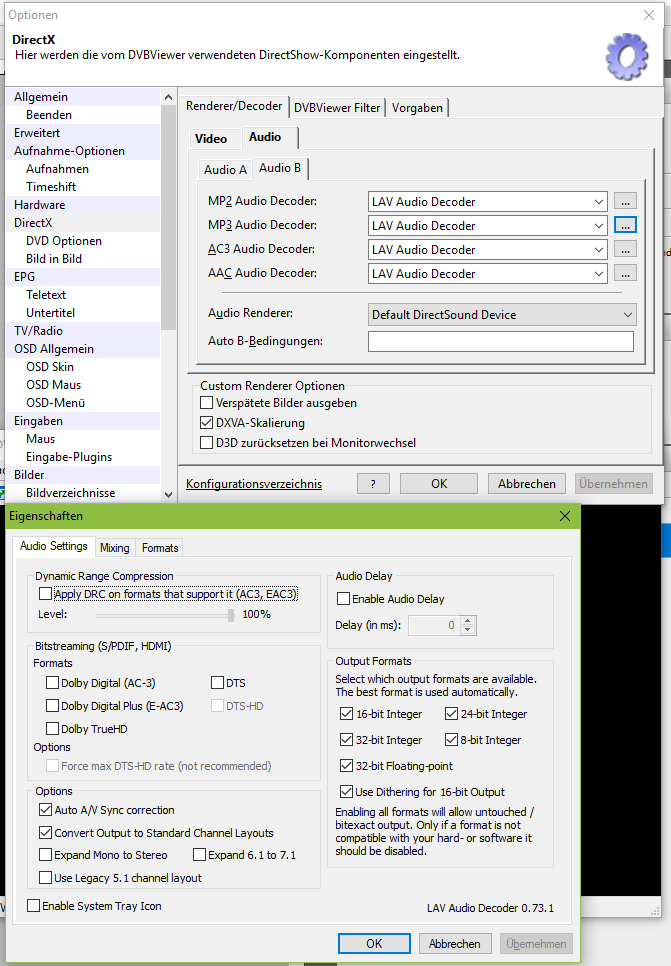671x966 pixels.
Task: Check Expand 6.1 to 7.1
Action: 199,855
